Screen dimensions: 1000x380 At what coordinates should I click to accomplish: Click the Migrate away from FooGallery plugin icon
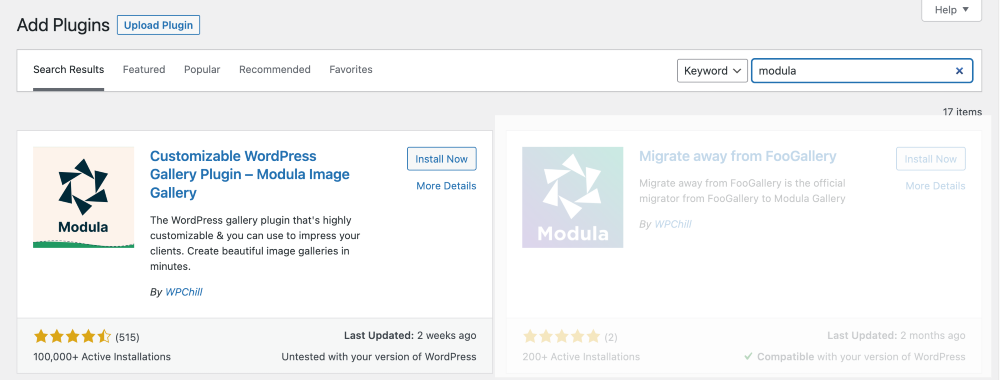pyautogui.click(x=573, y=198)
